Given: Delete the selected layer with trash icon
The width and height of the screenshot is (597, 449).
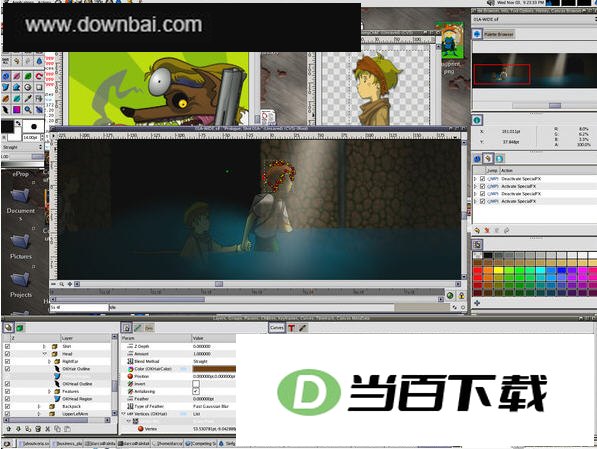Looking at the screenshot, I should click(38, 429).
